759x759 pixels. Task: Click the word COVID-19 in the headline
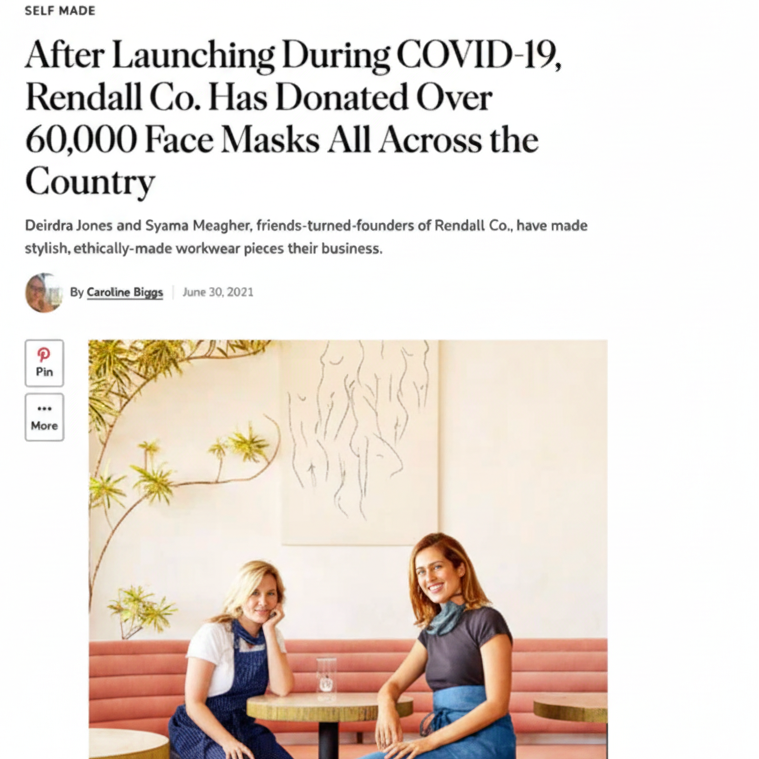(x=479, y=55)
